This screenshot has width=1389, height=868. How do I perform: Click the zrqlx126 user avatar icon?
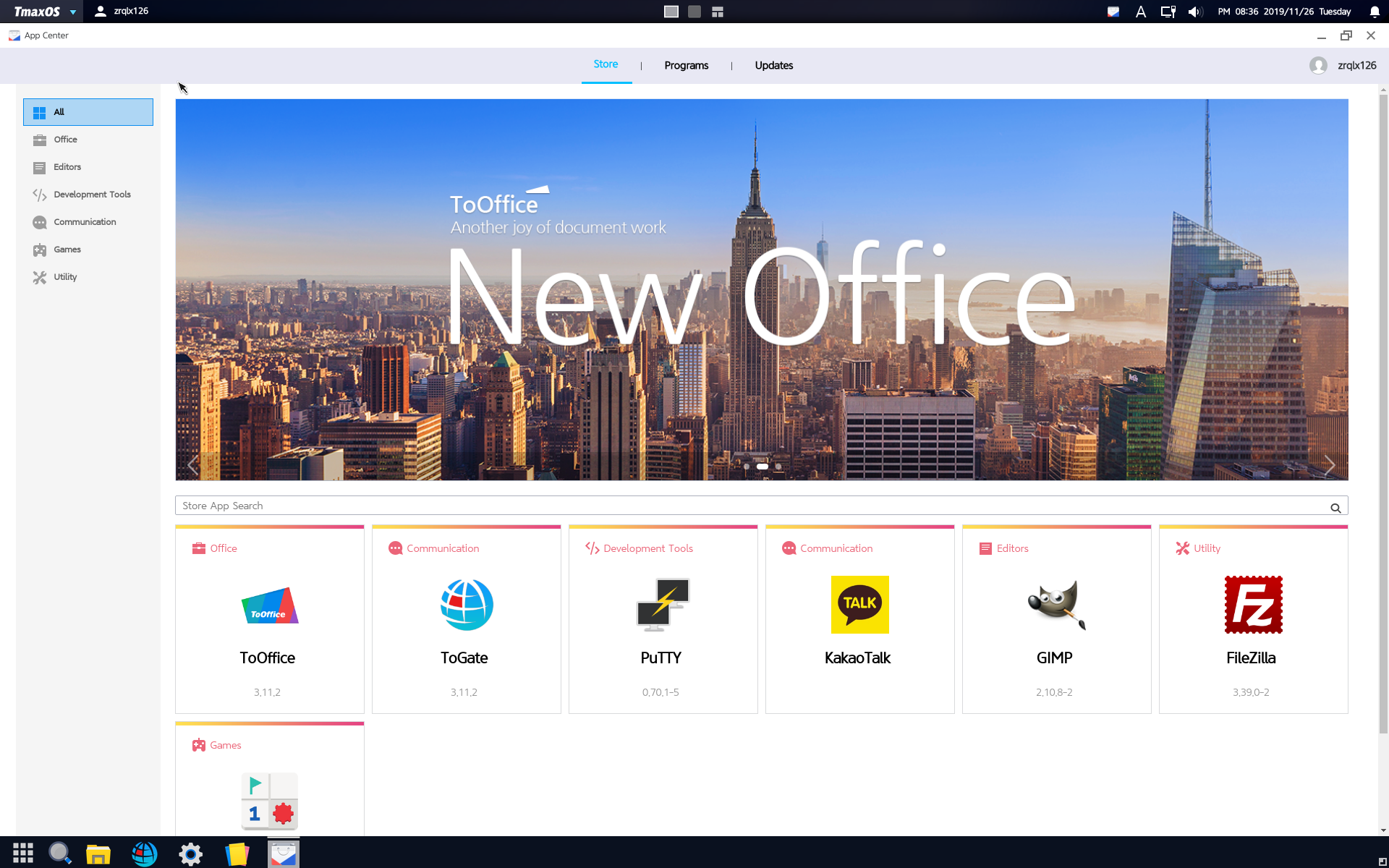click(x=1318, y=65)
